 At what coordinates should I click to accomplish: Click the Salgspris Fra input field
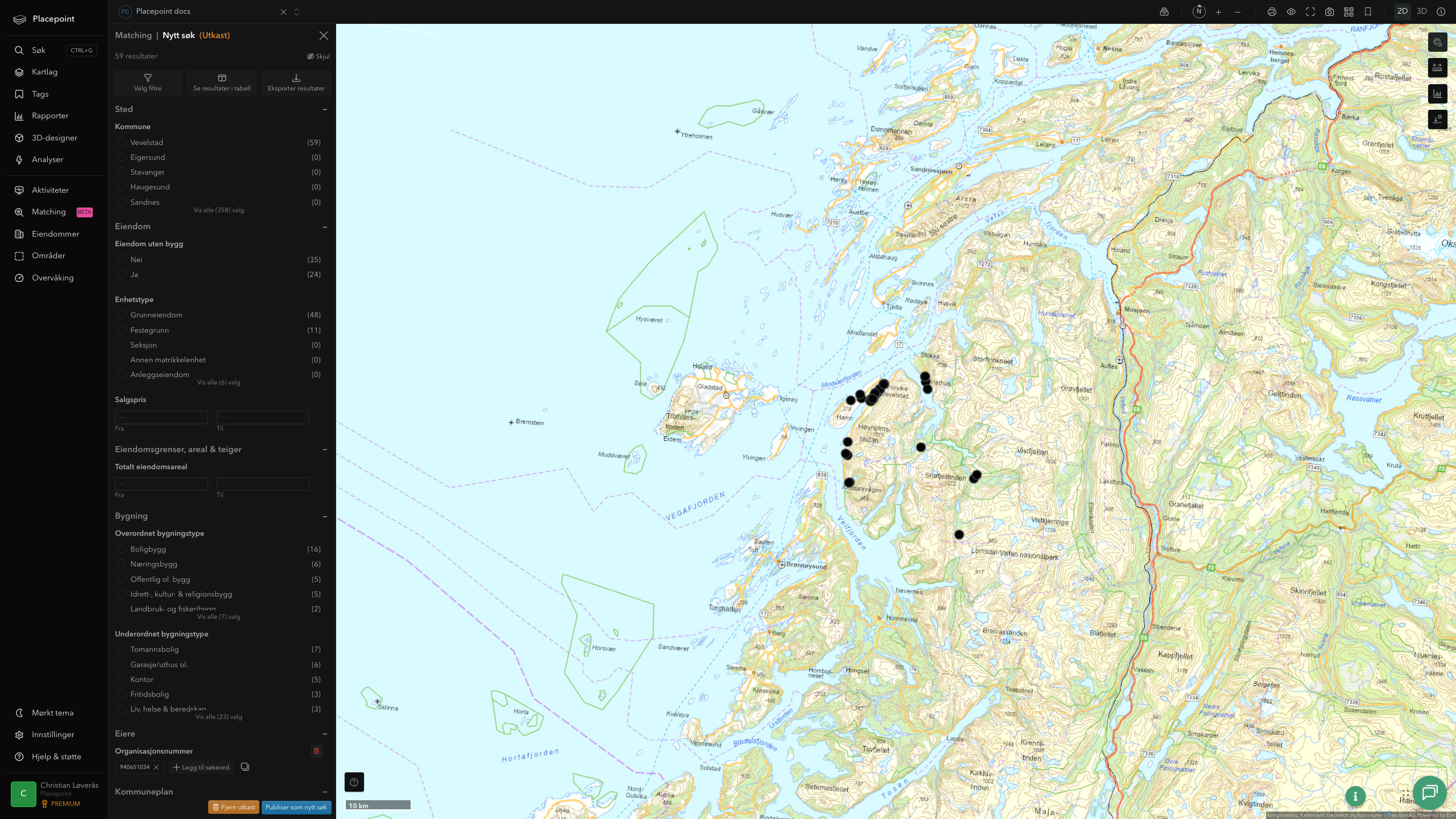[162, 417]
